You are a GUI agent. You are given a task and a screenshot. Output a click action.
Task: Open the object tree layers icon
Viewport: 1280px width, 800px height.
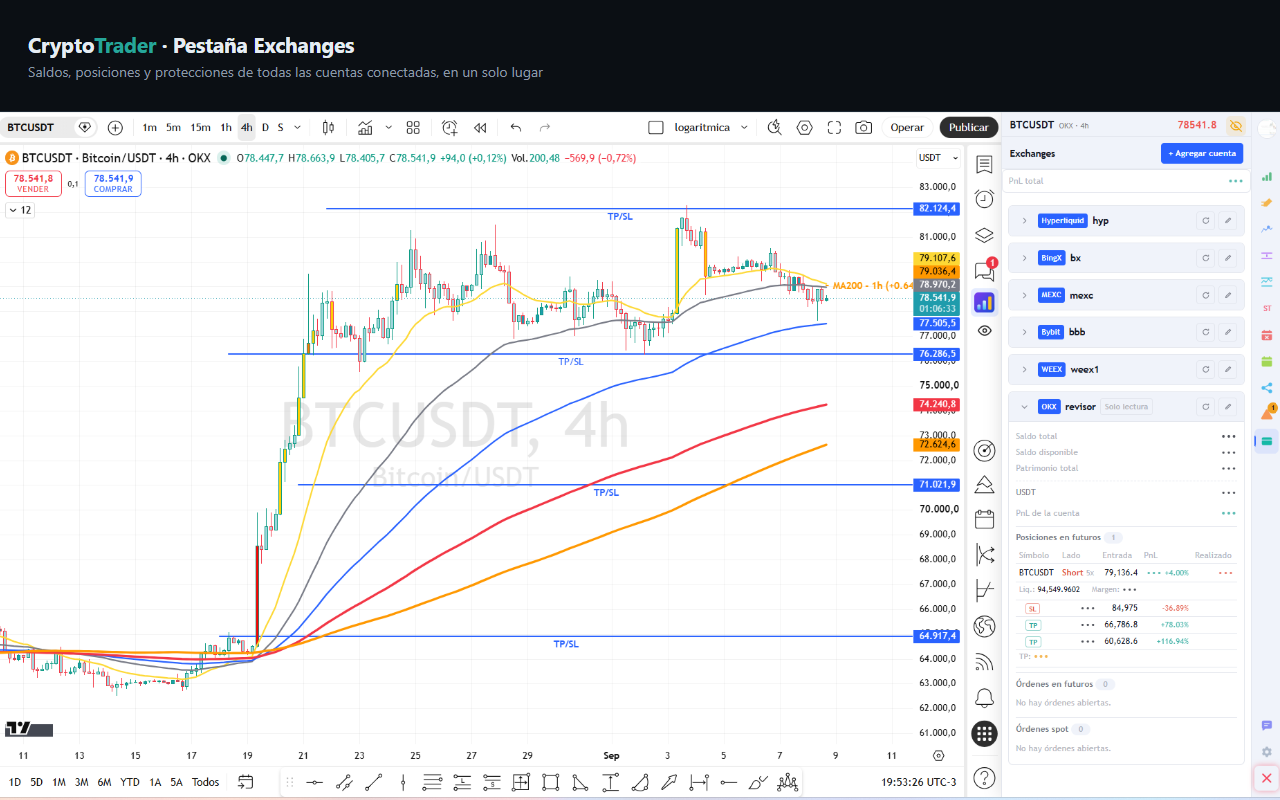coord(984,235)
